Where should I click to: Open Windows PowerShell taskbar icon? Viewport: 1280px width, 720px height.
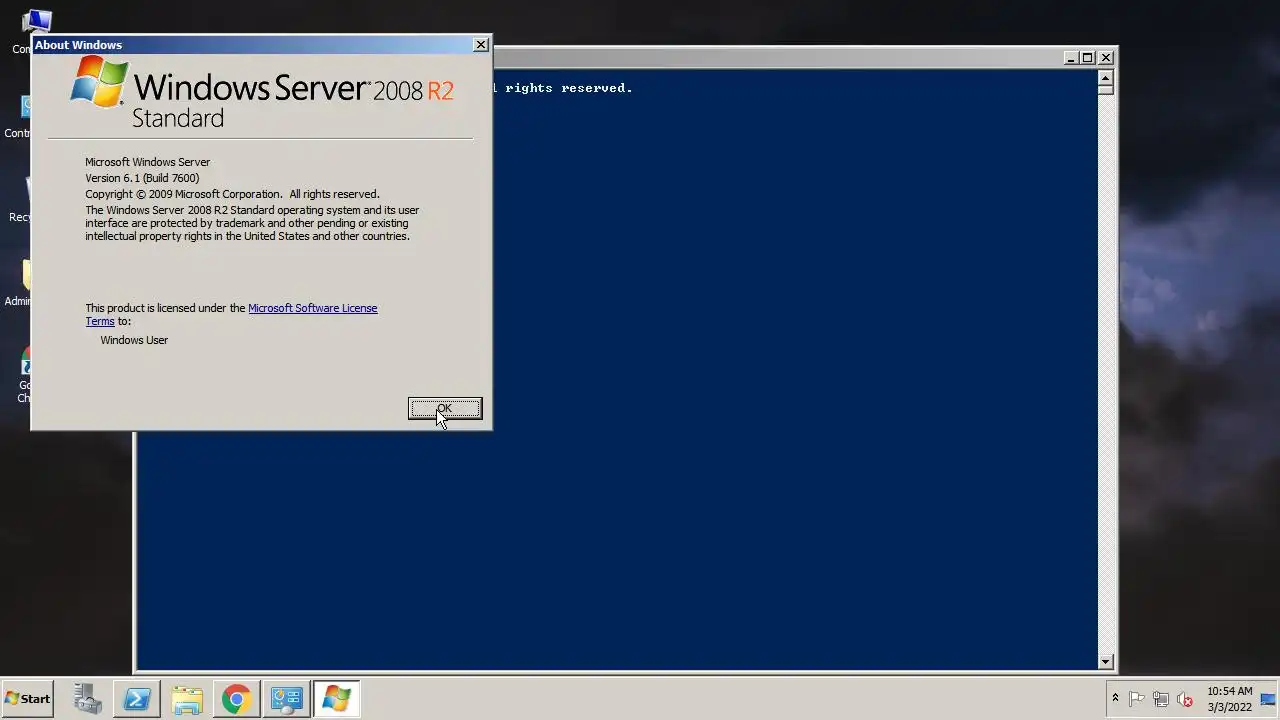[x=137, y=699]
